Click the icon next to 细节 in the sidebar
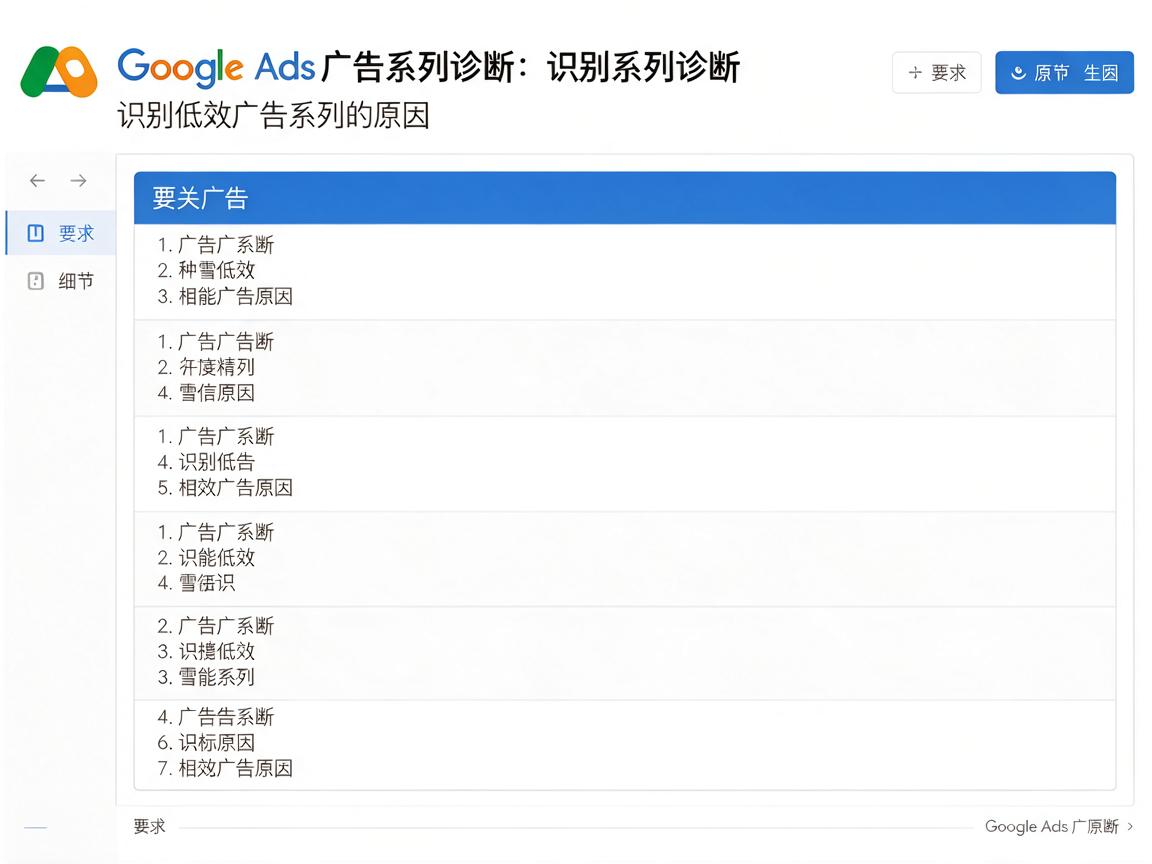 (x=35, y=281)
